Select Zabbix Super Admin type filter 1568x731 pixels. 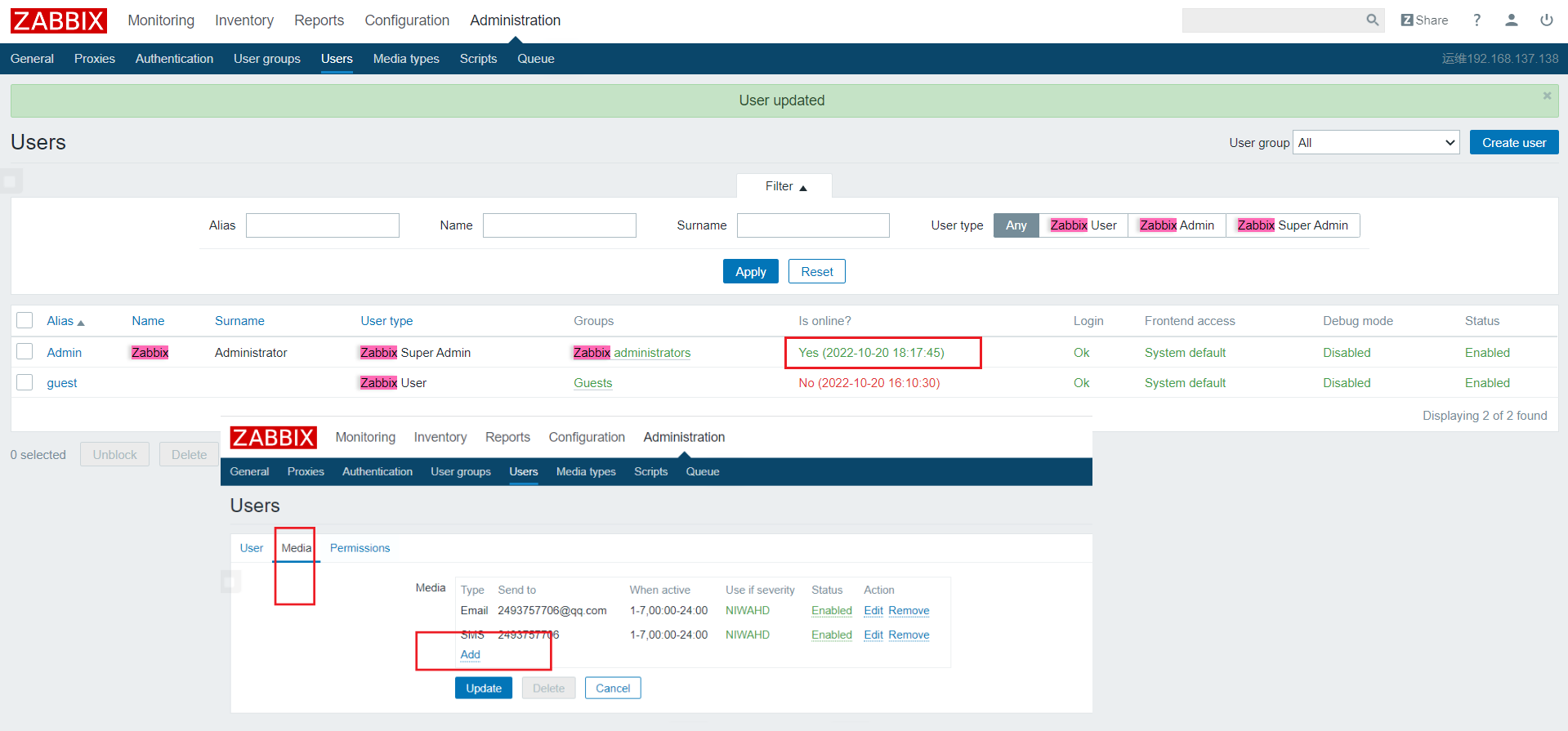click(1293, 225)
